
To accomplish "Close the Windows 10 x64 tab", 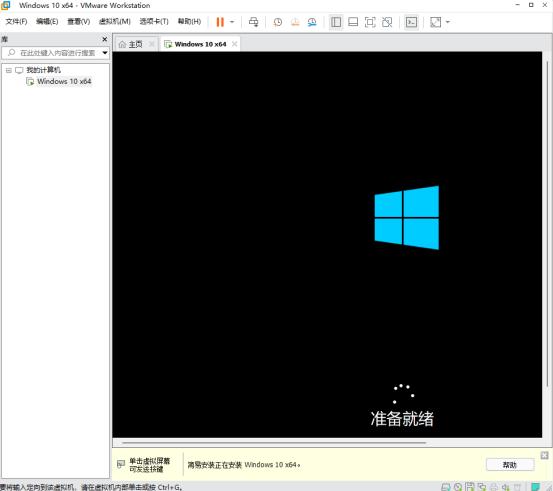I will pos(235,44).
